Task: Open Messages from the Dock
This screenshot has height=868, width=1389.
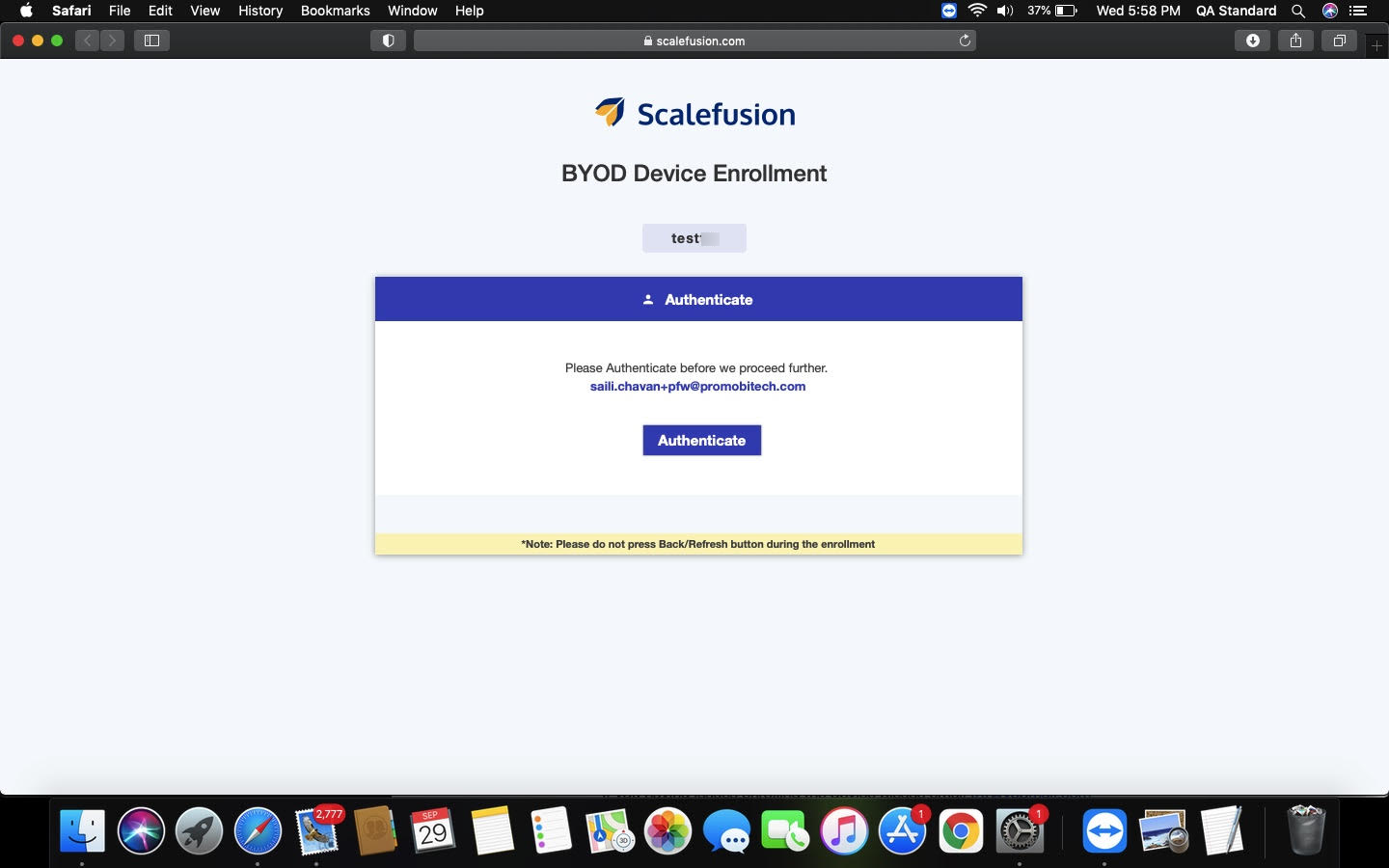Action: tap(726, 831)
